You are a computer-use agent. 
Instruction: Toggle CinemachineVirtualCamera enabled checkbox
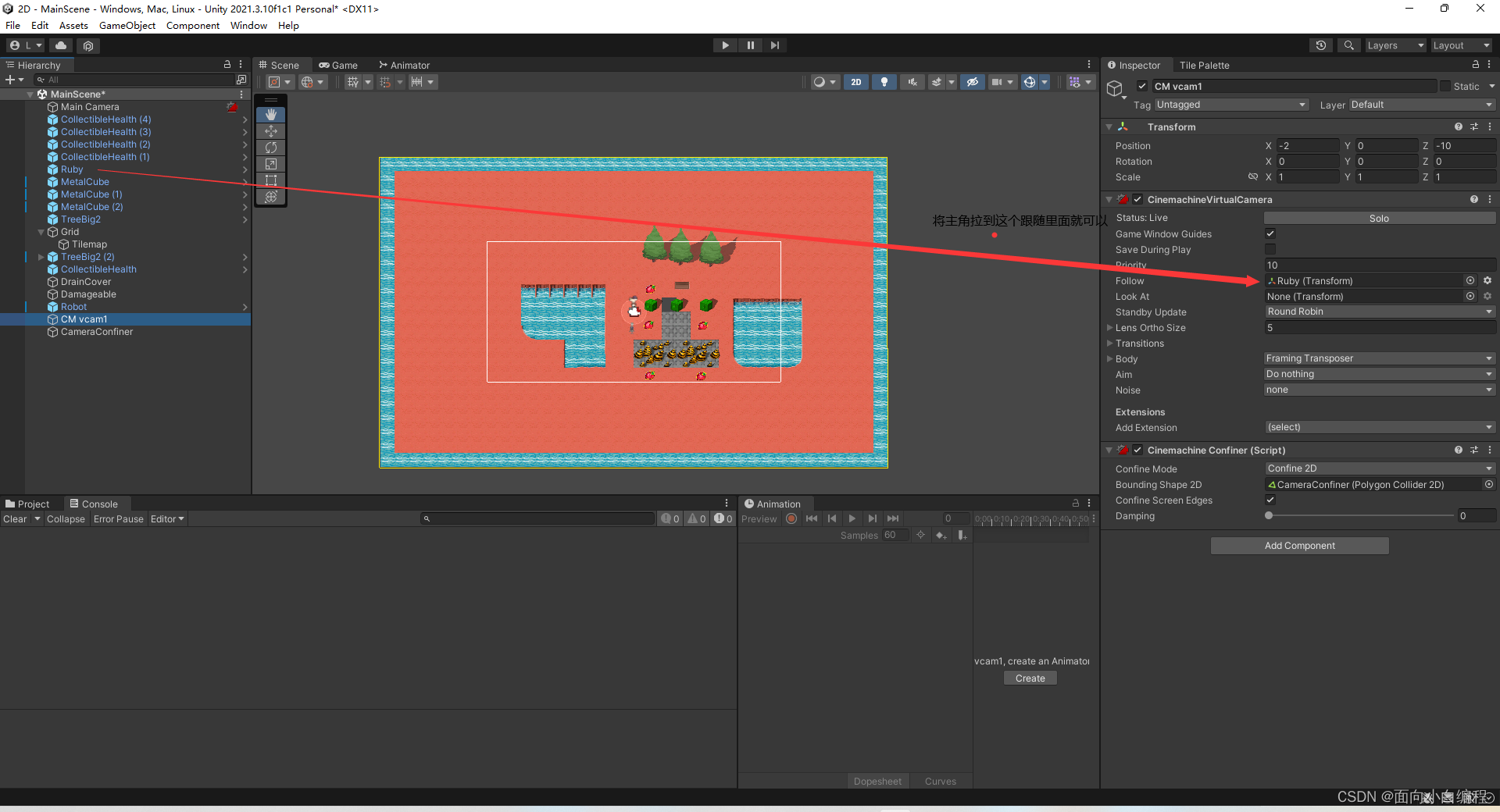pos(1137,199)
